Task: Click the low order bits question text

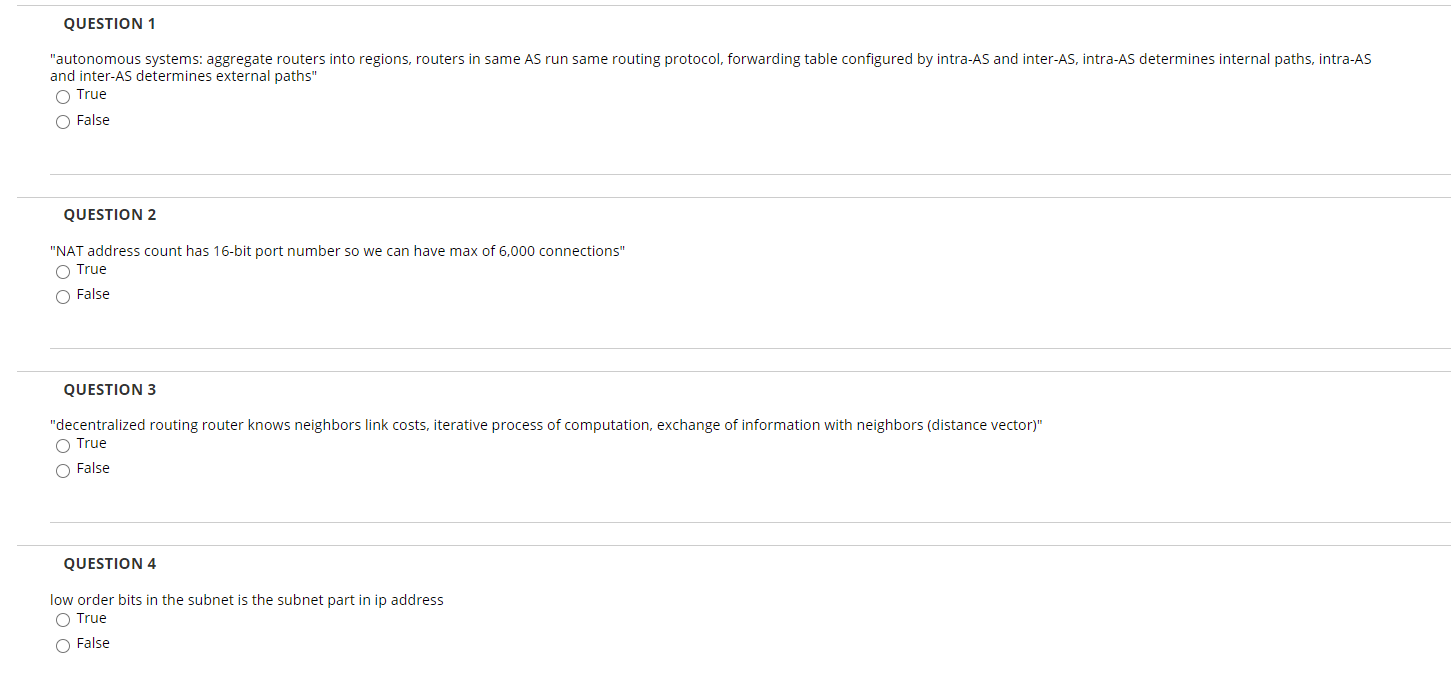Action: (246, 599)
